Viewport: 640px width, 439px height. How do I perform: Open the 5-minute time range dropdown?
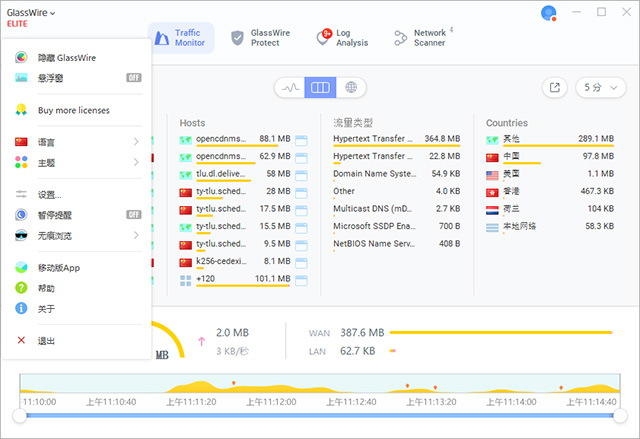click(x=596, y=88)
